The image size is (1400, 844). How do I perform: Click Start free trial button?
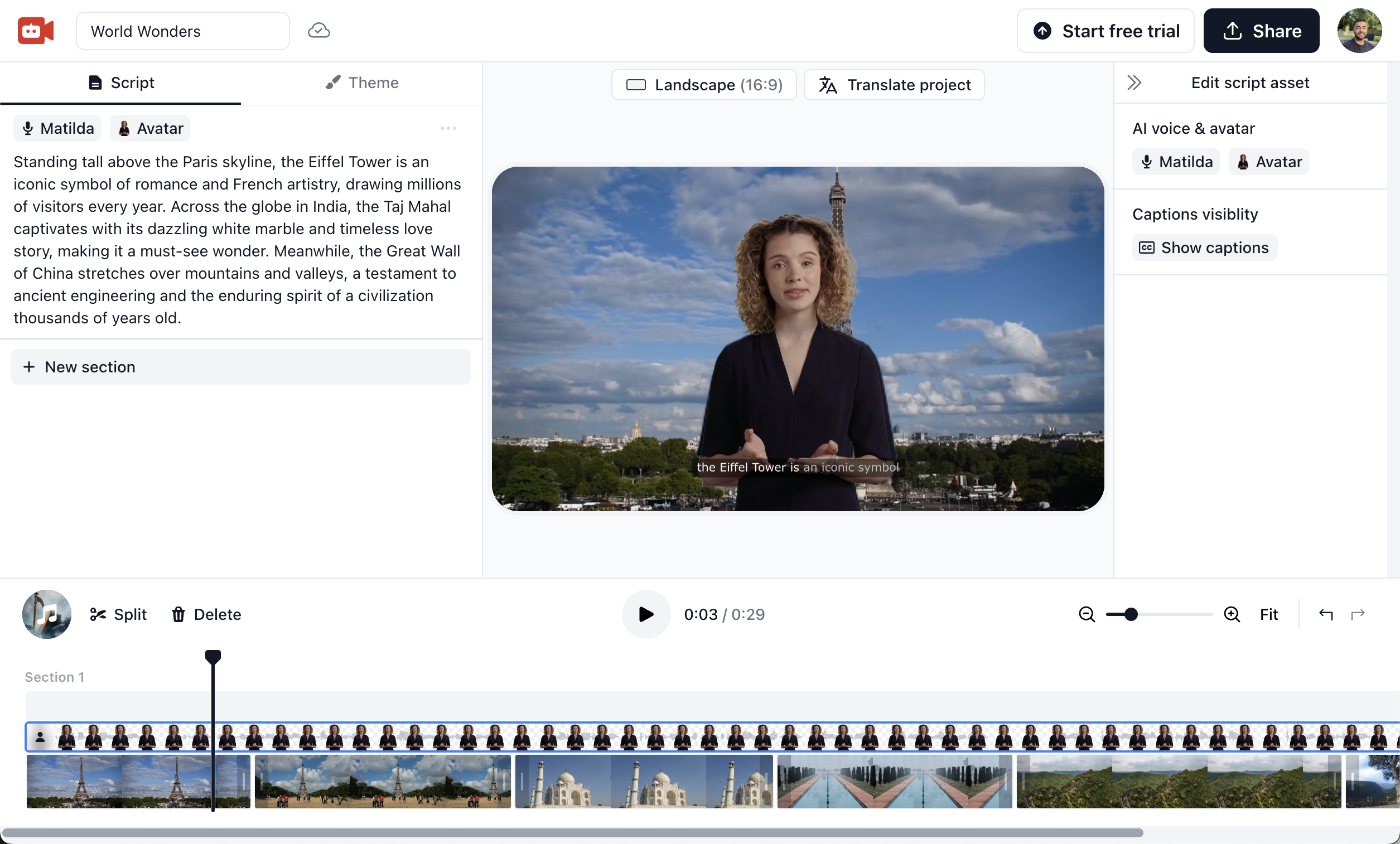pyautogui.click(x=1105, y=31)
